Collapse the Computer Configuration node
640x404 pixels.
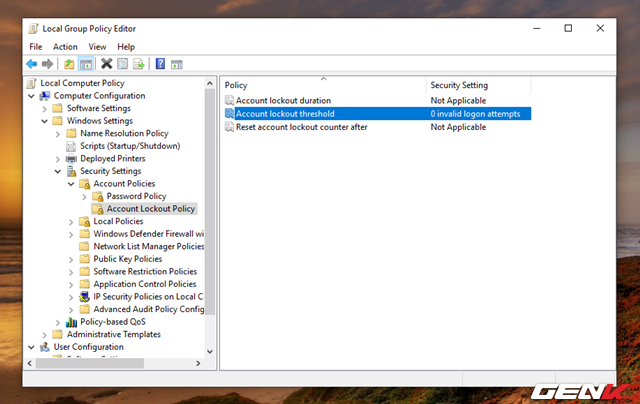(x=31, y=96)
